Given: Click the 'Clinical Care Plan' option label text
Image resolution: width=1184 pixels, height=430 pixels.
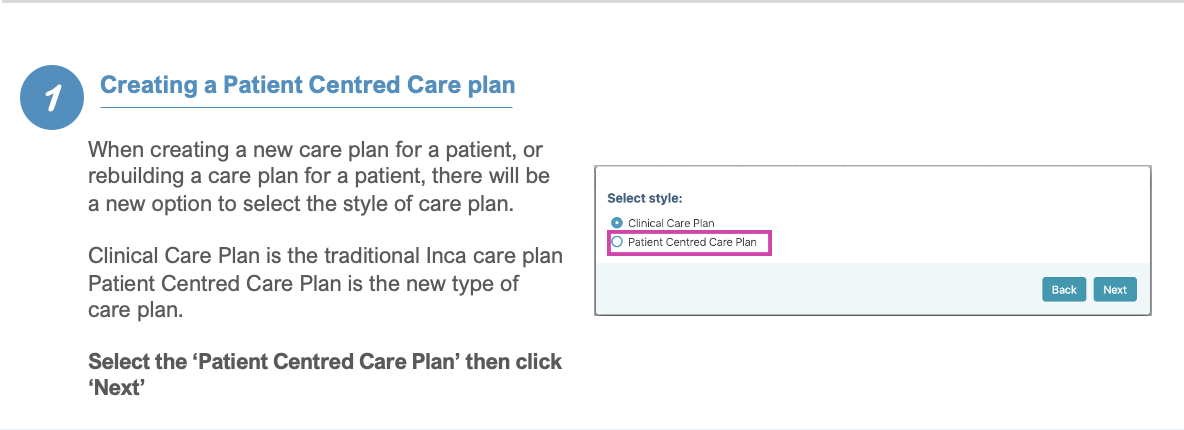Looking at the screenshot, I should click(671, 223).
